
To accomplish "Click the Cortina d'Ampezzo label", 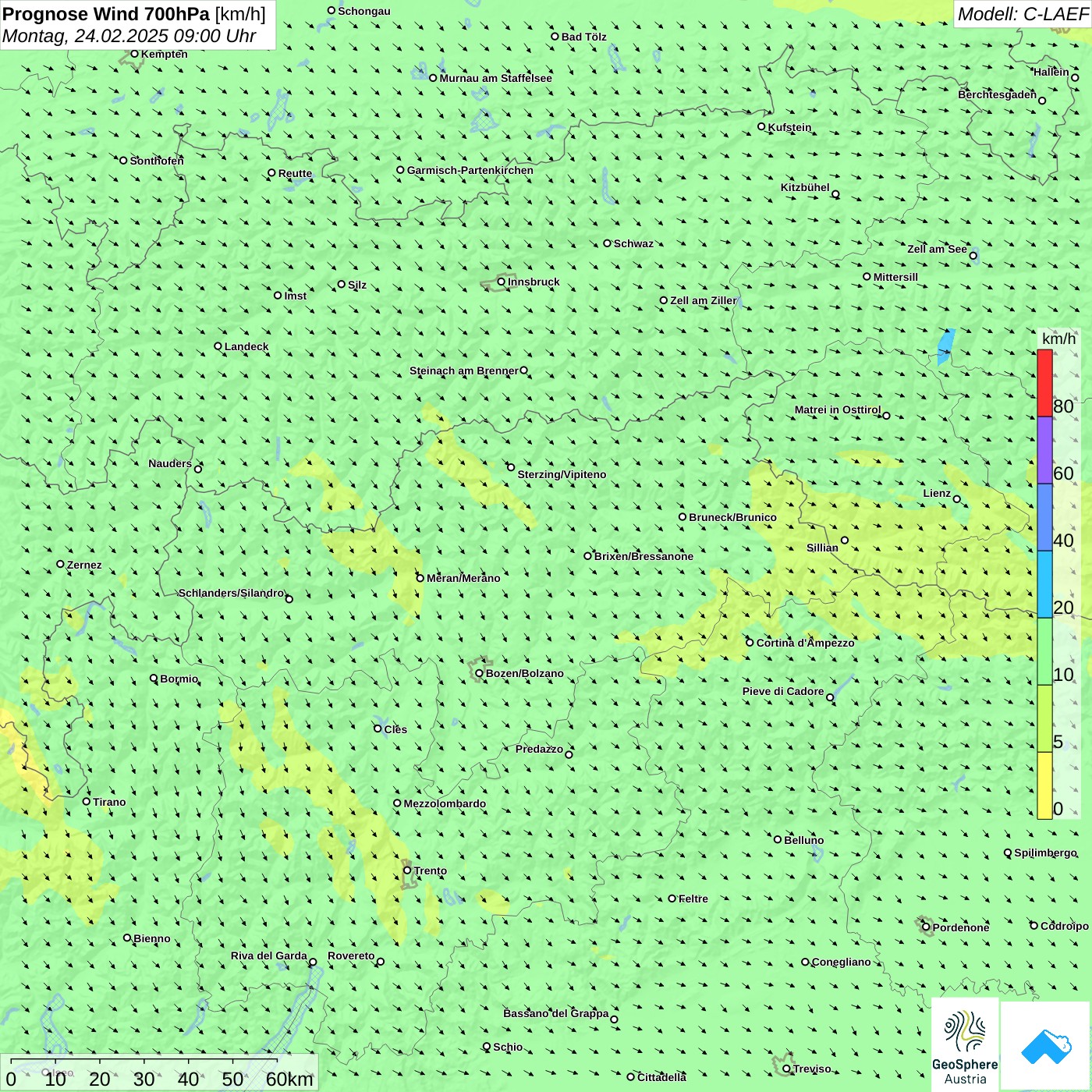I will pos(805,643).
